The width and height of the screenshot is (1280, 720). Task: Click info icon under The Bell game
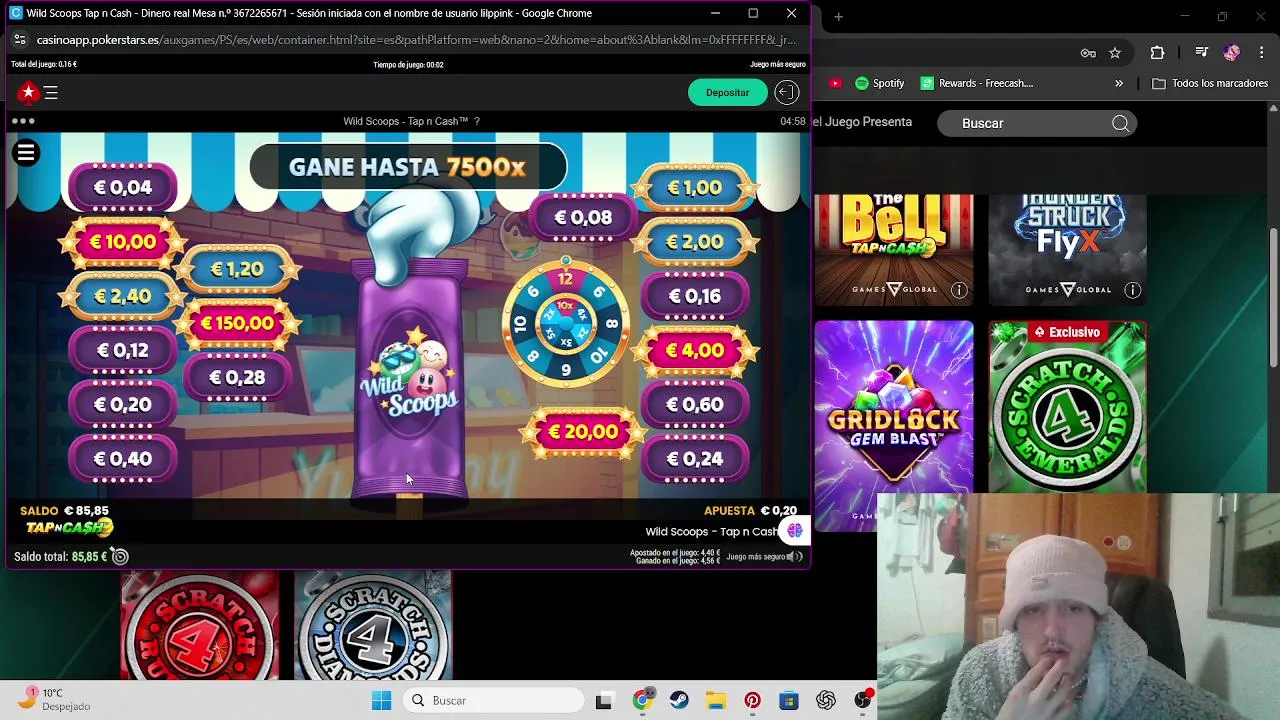tap(959, 290)
